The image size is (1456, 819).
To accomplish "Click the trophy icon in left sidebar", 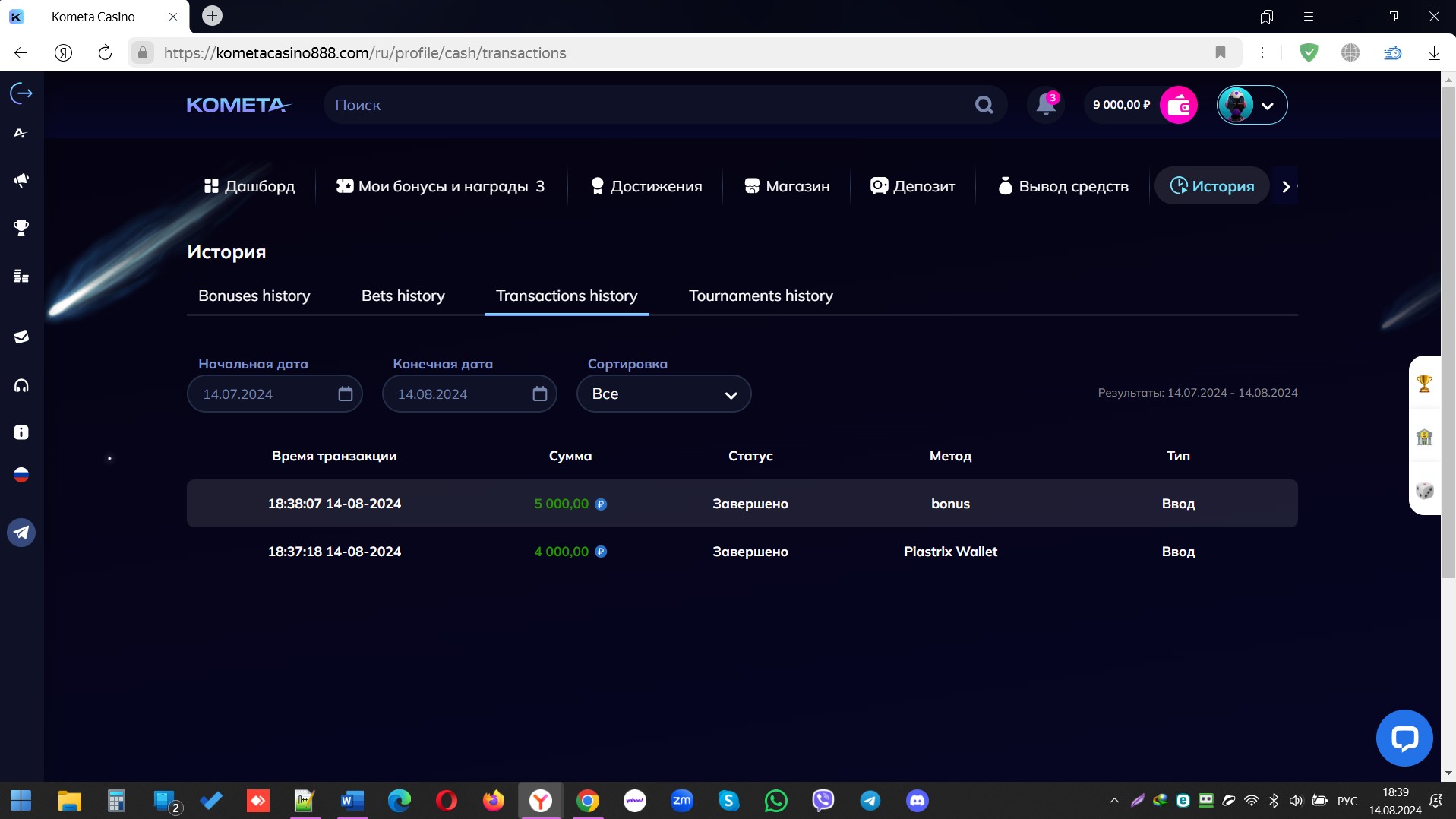I will click(21, 228).
